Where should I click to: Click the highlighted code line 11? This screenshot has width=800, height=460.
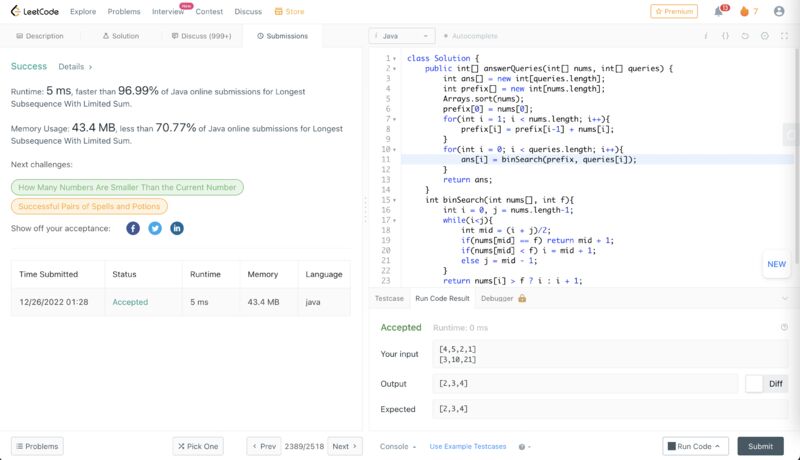[x=597, y=160]
